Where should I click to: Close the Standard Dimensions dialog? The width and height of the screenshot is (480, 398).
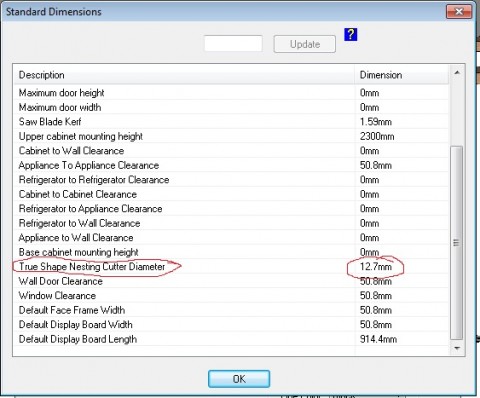pyautogui.click(x=459, y=12)
